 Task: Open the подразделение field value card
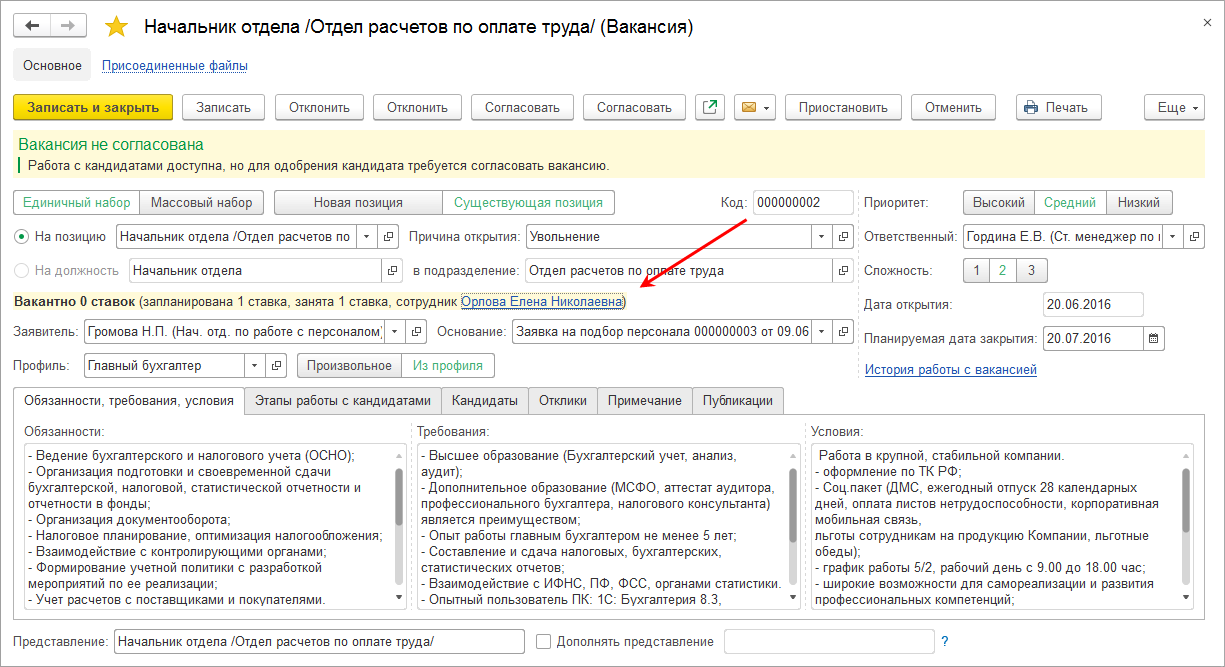coord(844,270)
